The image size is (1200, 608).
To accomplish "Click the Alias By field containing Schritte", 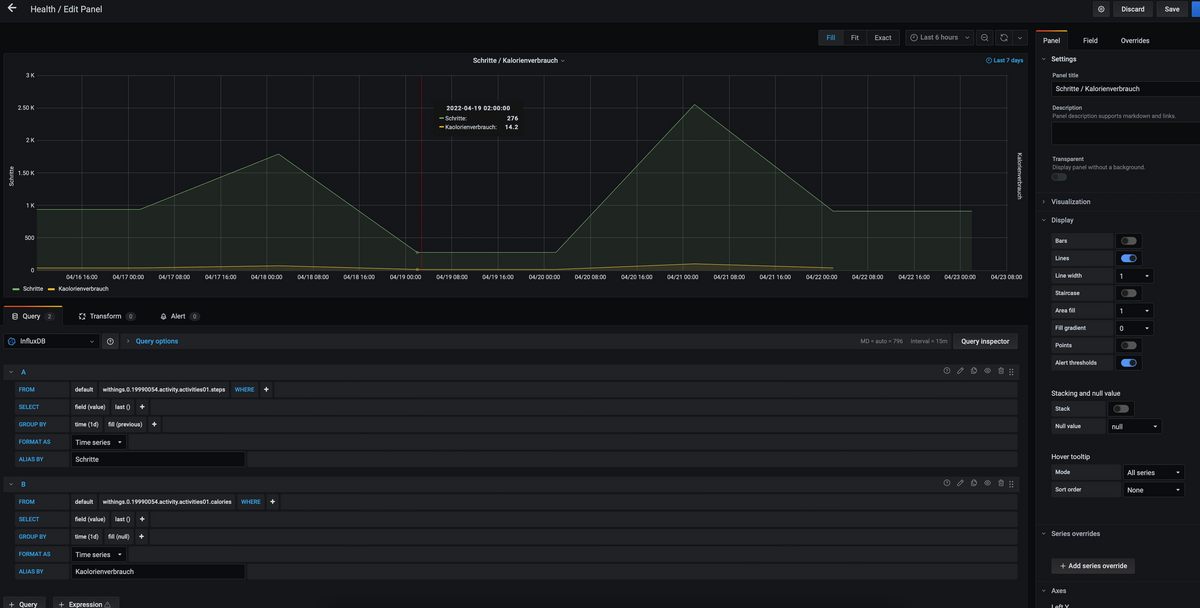I will (158, 459).
